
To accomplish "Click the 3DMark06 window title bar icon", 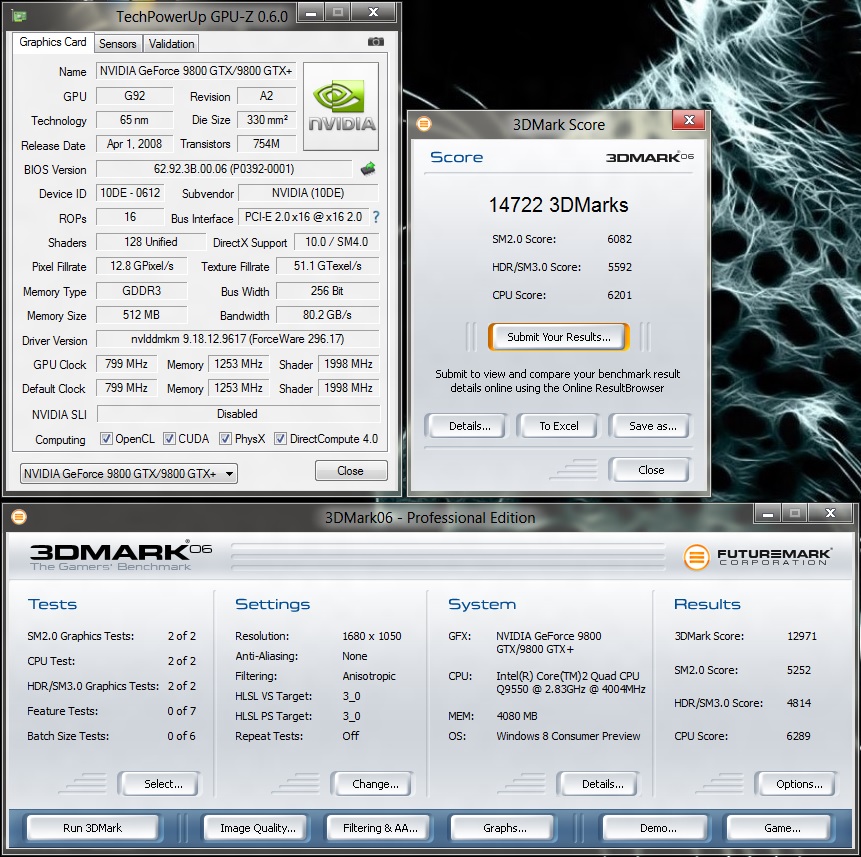I will pyautogui.click(x=19, y=517).
